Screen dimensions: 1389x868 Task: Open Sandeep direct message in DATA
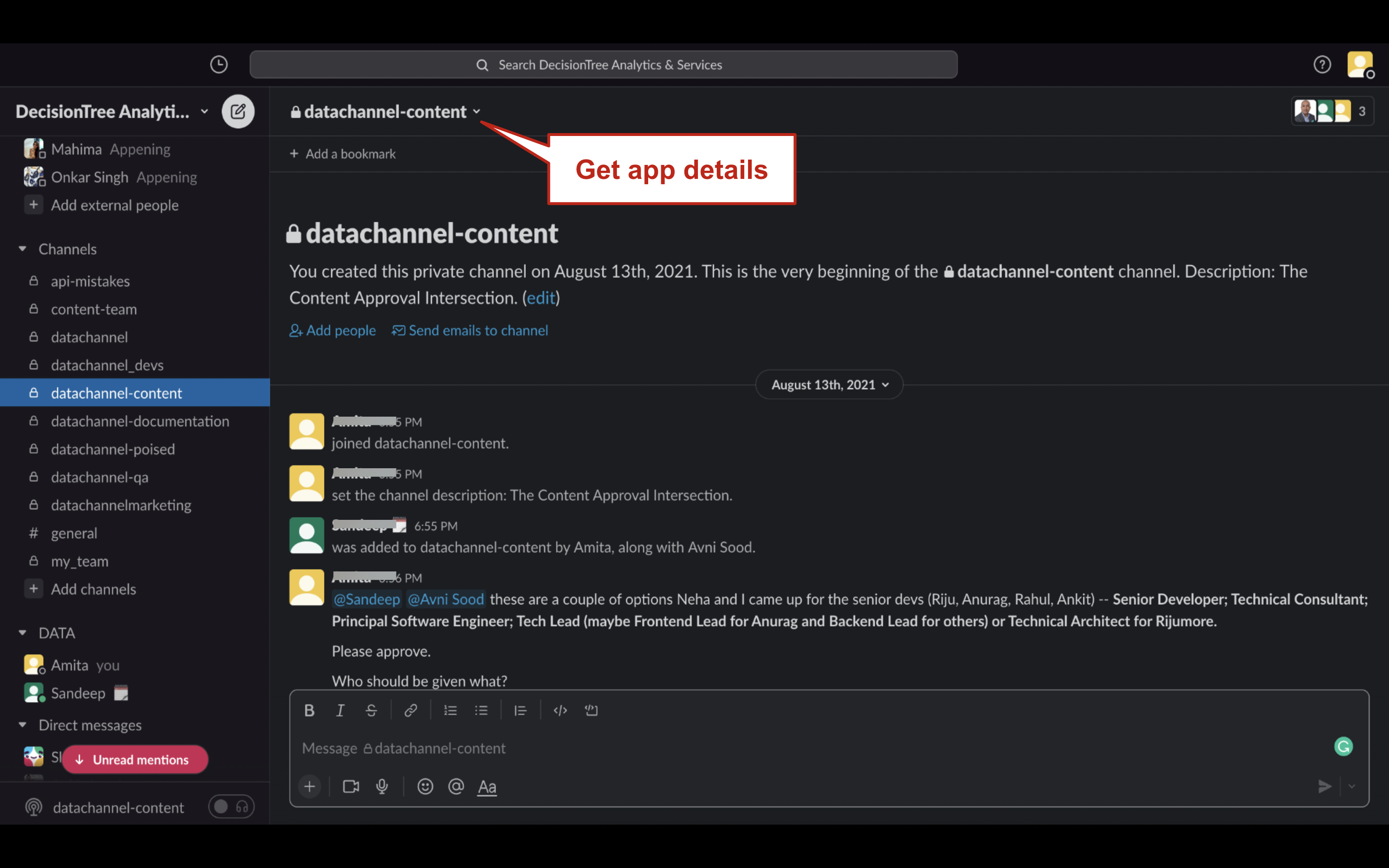tap(135, 693)
